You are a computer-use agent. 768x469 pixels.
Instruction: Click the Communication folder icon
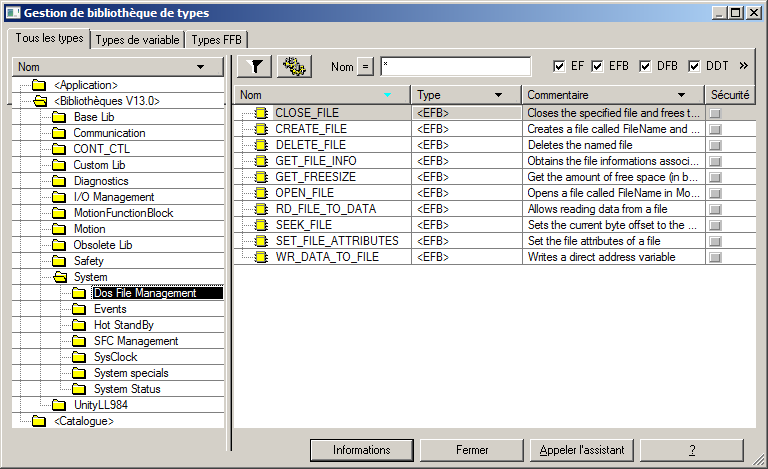click(x=59, y=133)
